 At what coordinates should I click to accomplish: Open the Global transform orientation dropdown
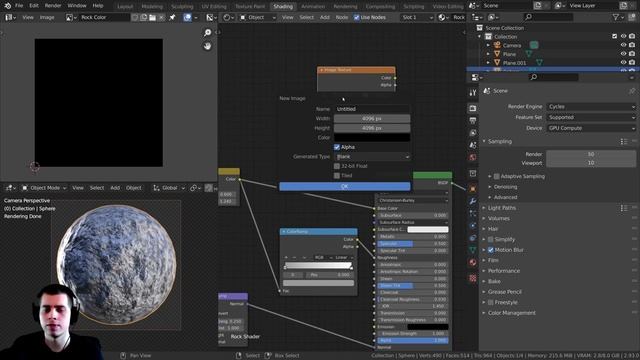(169, 188)
